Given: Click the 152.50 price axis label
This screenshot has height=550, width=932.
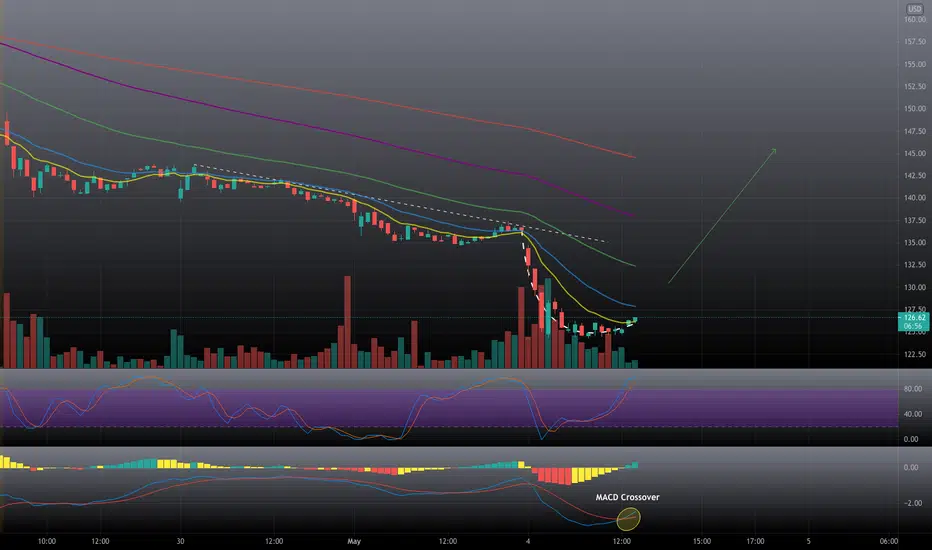Looking at the screenshot, I should (x=915, y=86).
